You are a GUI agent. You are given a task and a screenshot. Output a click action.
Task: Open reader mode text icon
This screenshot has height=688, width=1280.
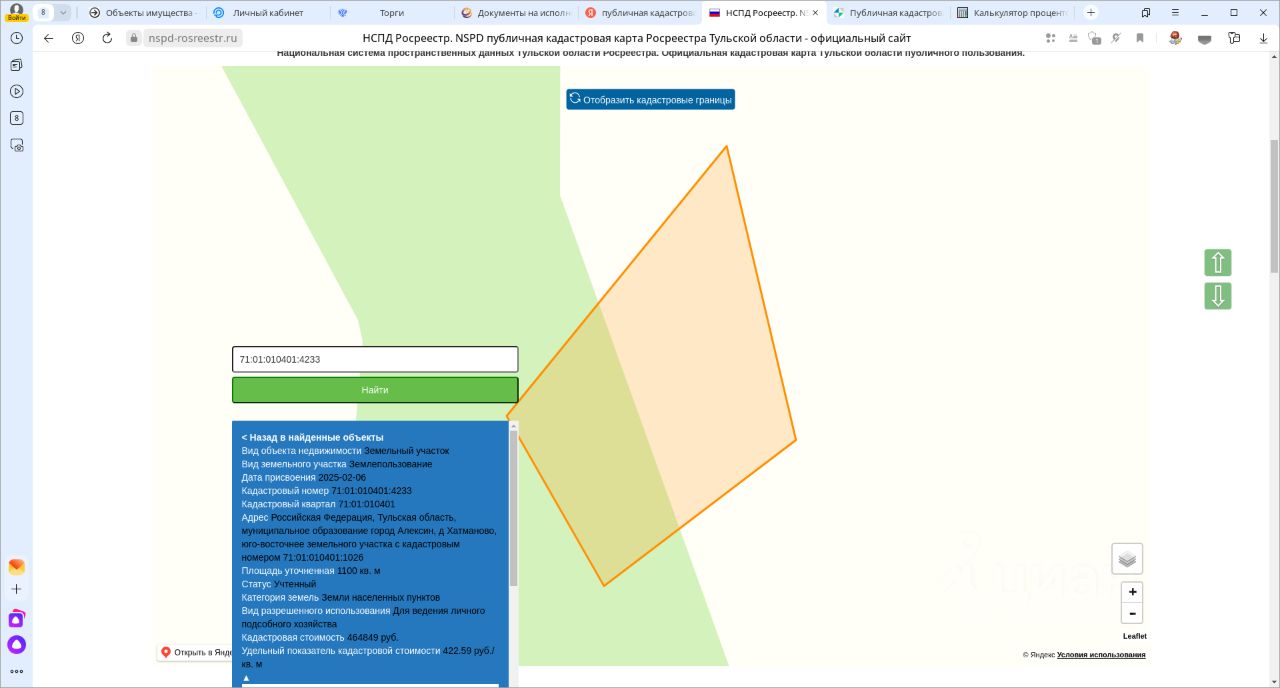(1072, 38)
